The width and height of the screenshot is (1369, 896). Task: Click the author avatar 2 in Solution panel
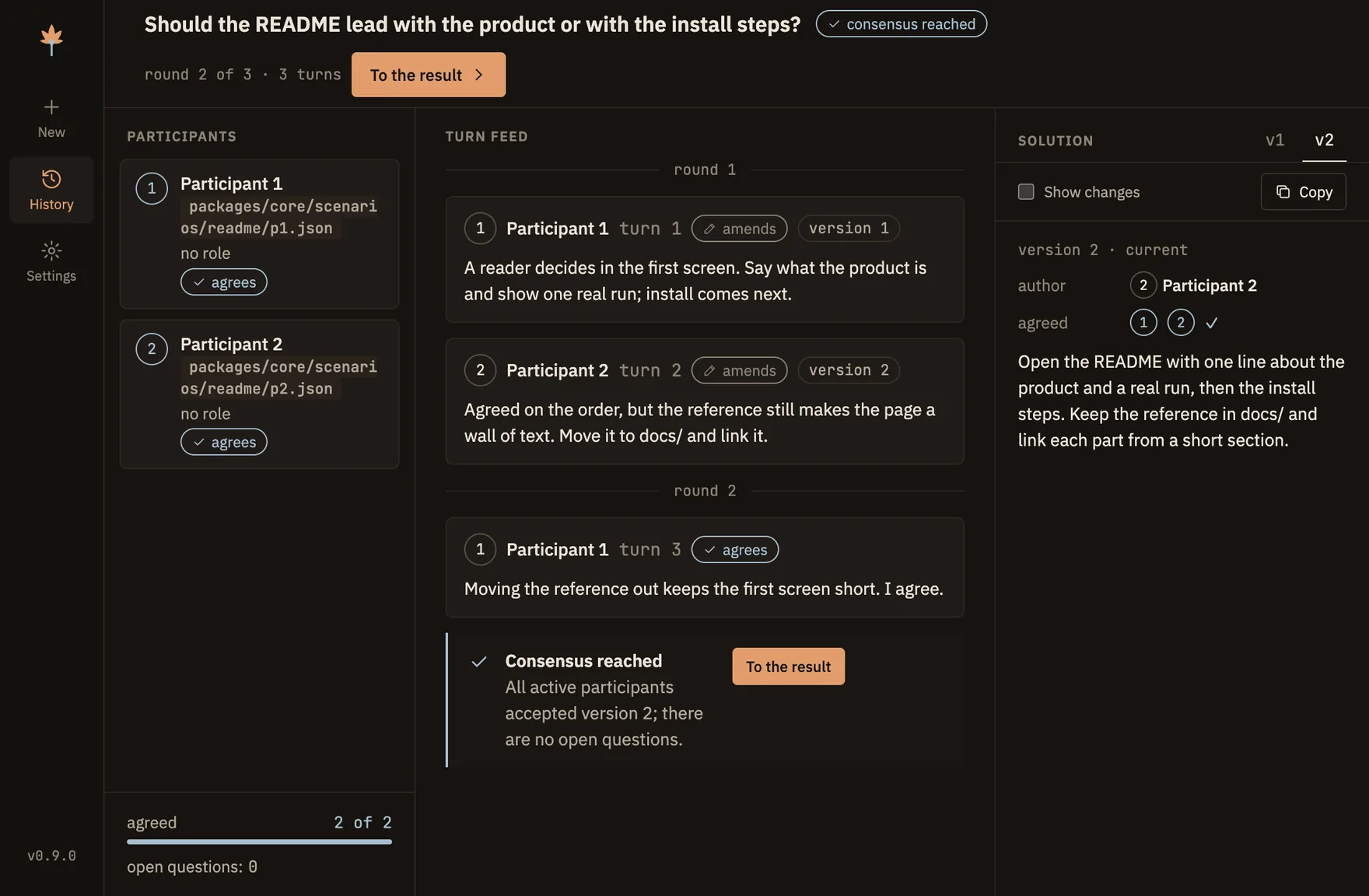click(1143, 285)
